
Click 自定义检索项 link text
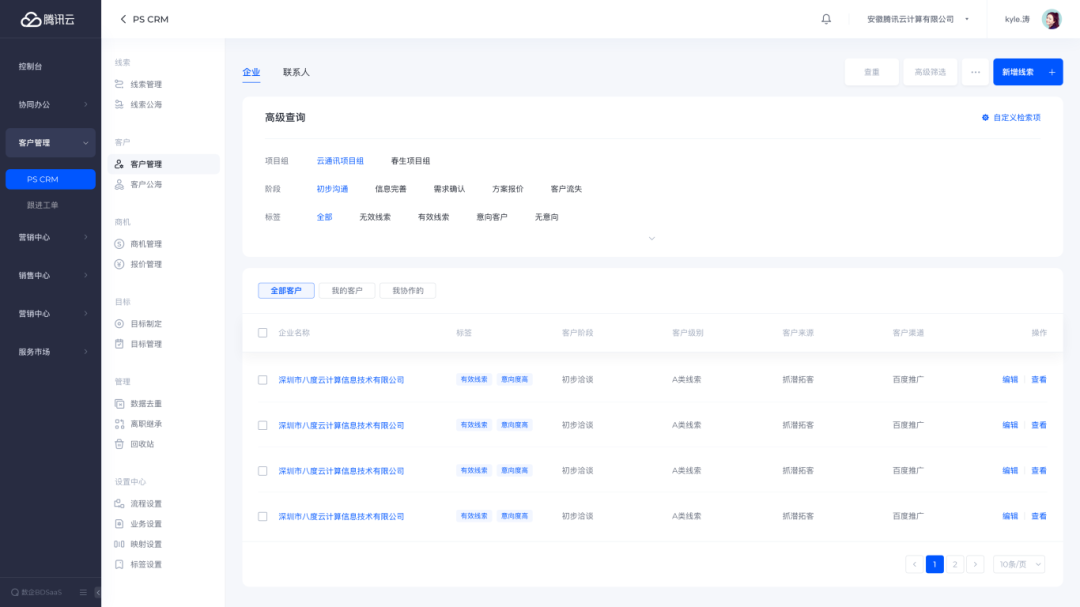(1017, 118)
